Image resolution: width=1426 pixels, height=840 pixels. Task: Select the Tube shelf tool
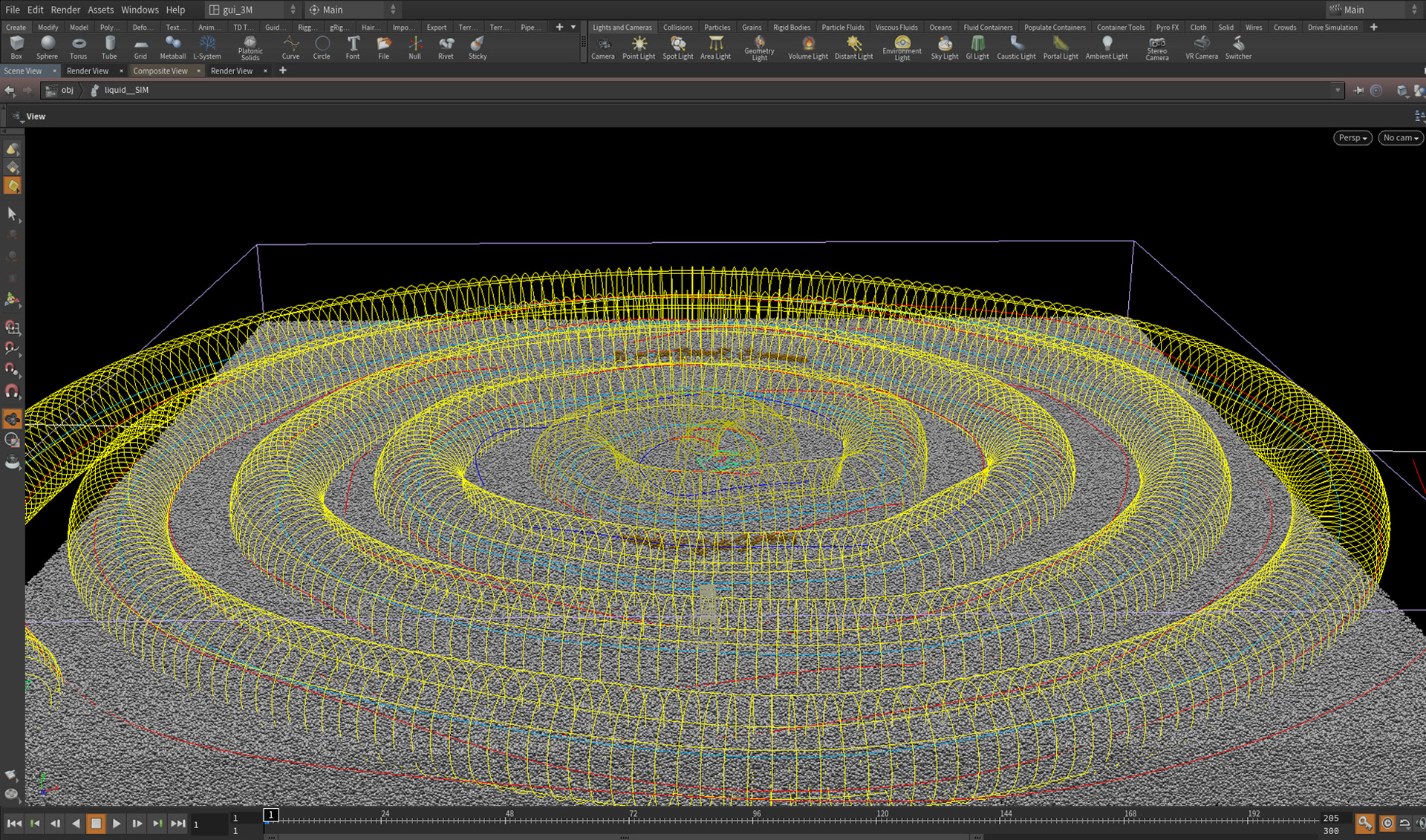(109, 48)
